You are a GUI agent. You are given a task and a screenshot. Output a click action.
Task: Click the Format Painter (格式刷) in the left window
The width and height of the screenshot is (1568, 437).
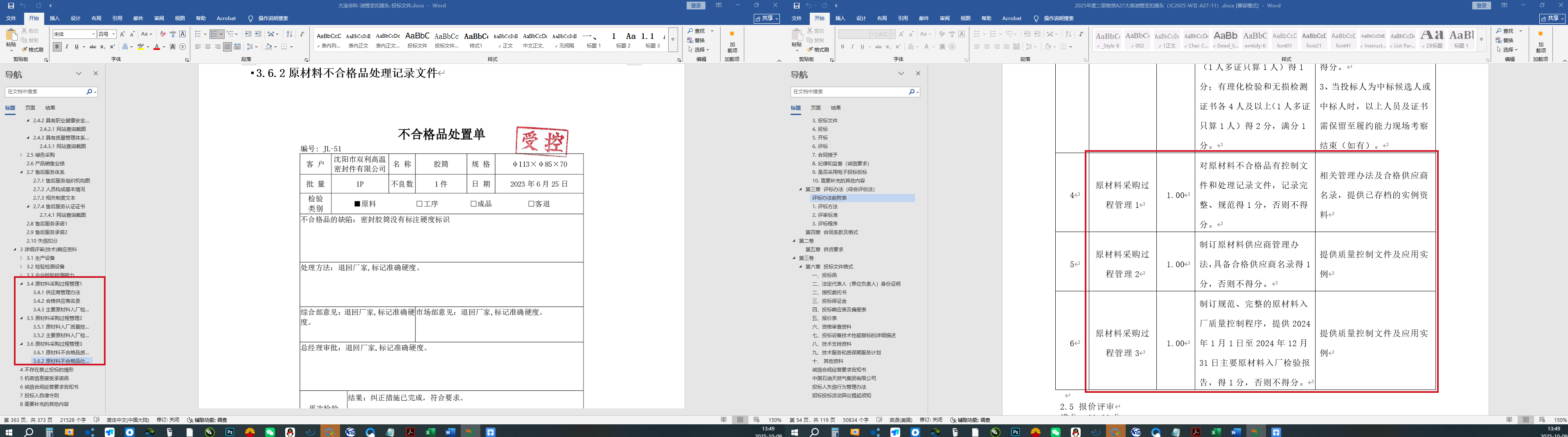32,49
